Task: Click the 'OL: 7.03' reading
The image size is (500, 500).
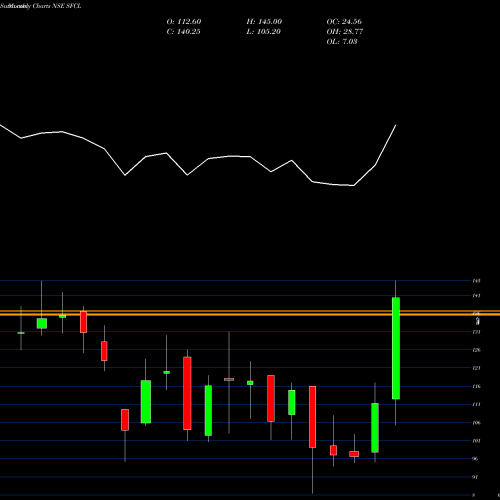Action: click(342, 42)
